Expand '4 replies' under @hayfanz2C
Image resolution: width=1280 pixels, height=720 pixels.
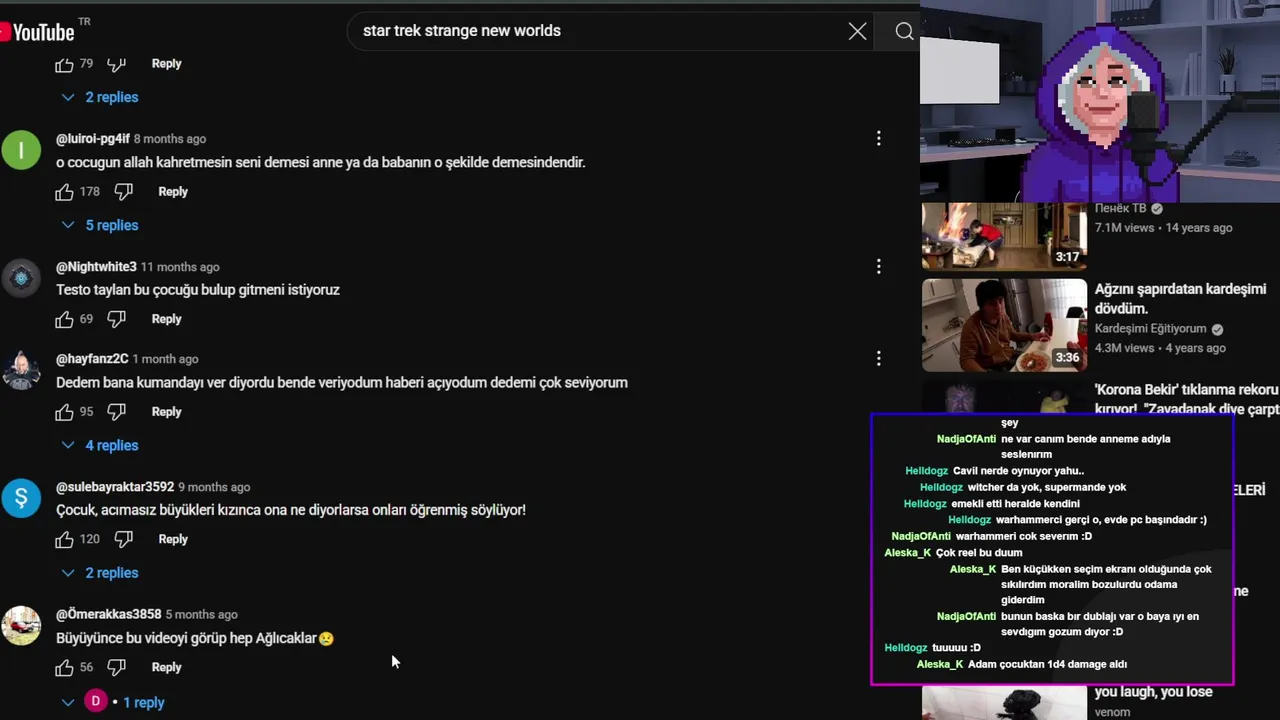tap(100, 445)
